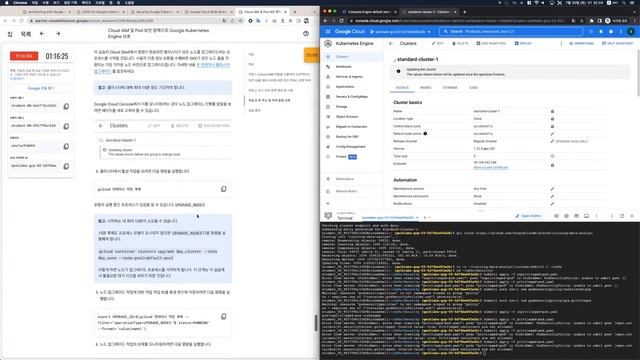Click the EDIT cluster button

point(438,43)
